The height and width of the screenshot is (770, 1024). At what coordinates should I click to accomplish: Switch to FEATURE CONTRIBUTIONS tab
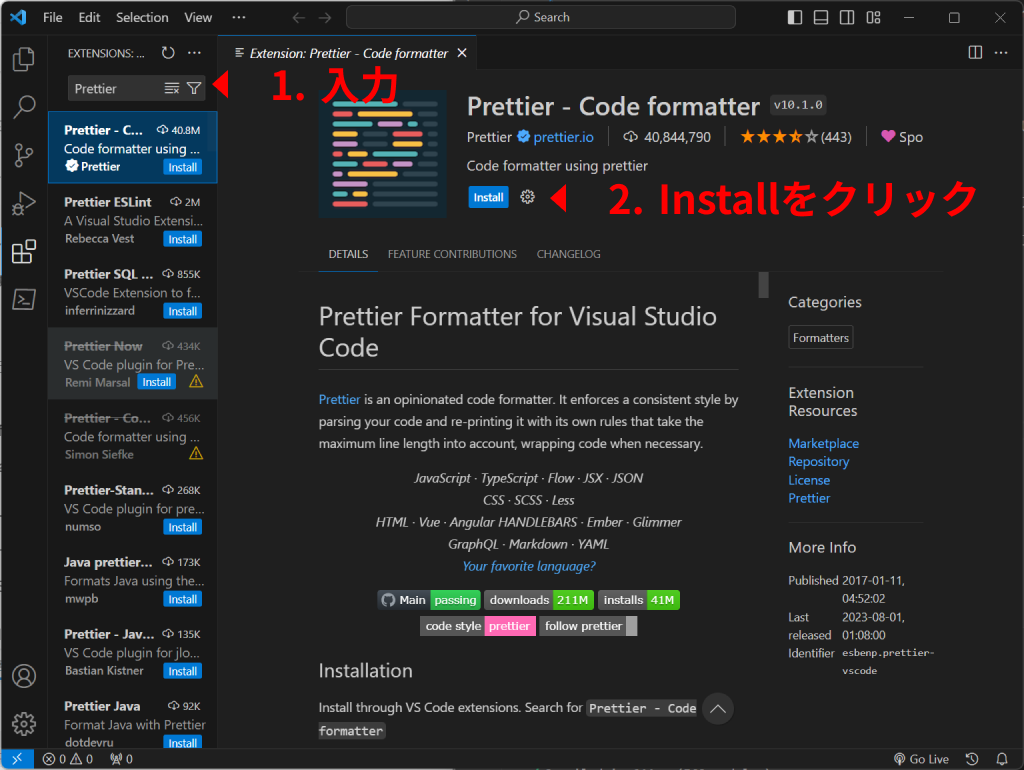tap(452, 254)
